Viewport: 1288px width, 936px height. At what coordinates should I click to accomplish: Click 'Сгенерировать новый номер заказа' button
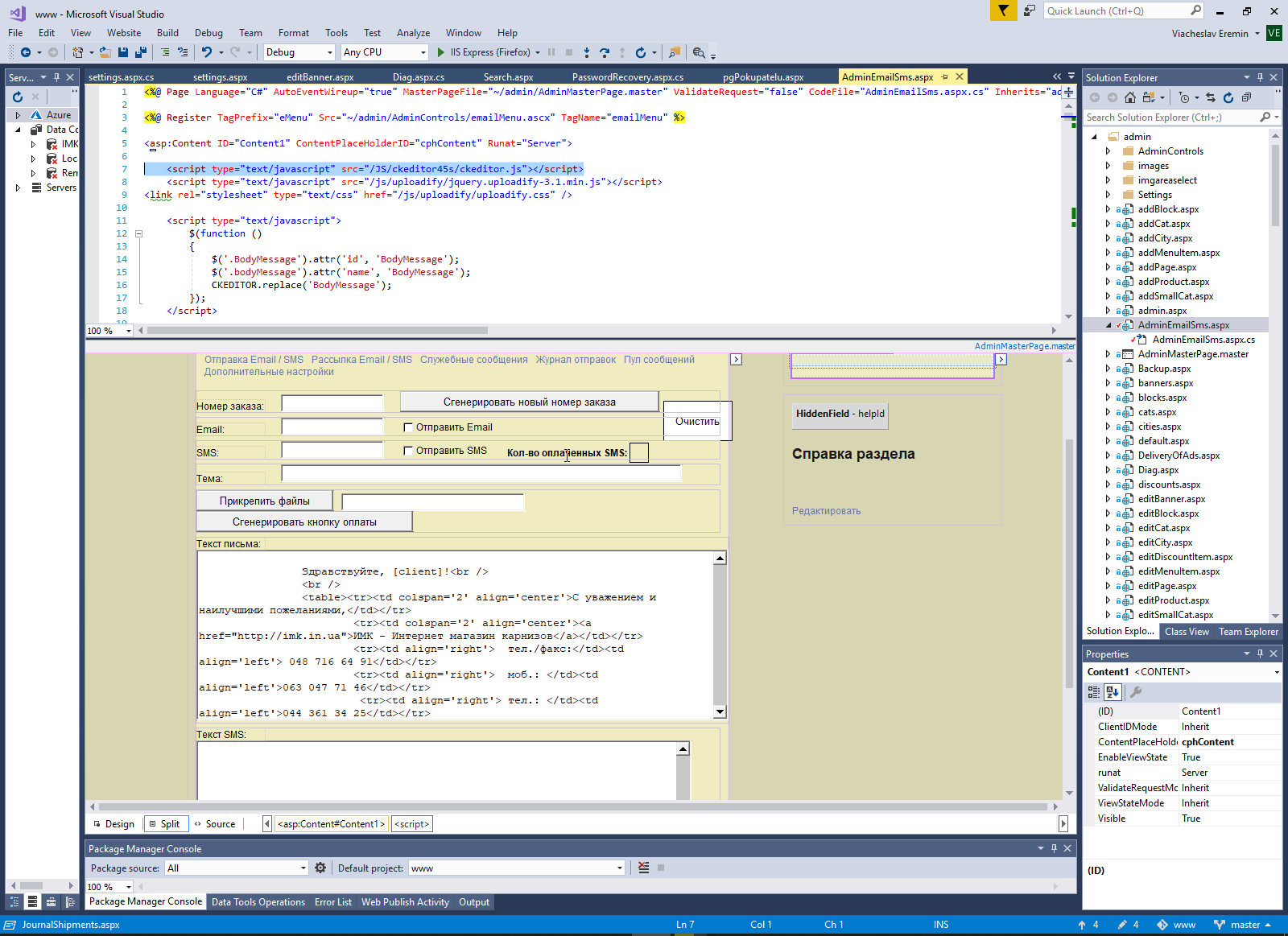[529, 402]
